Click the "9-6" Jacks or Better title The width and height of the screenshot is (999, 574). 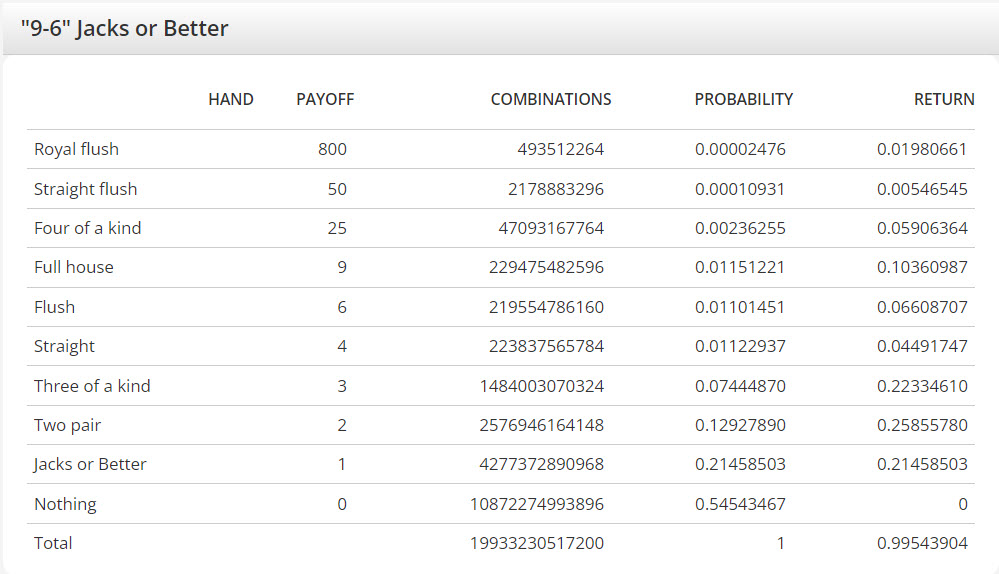click(125, 28)
